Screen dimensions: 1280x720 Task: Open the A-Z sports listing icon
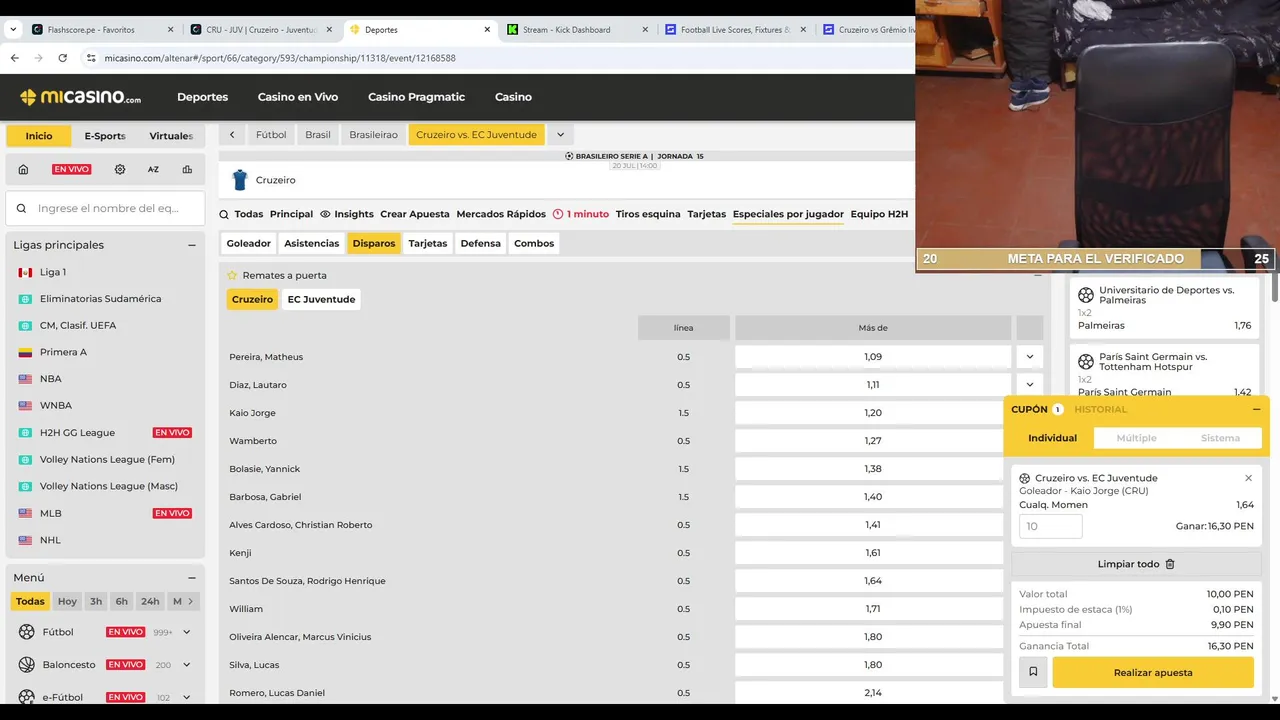[x=153, y=169]
